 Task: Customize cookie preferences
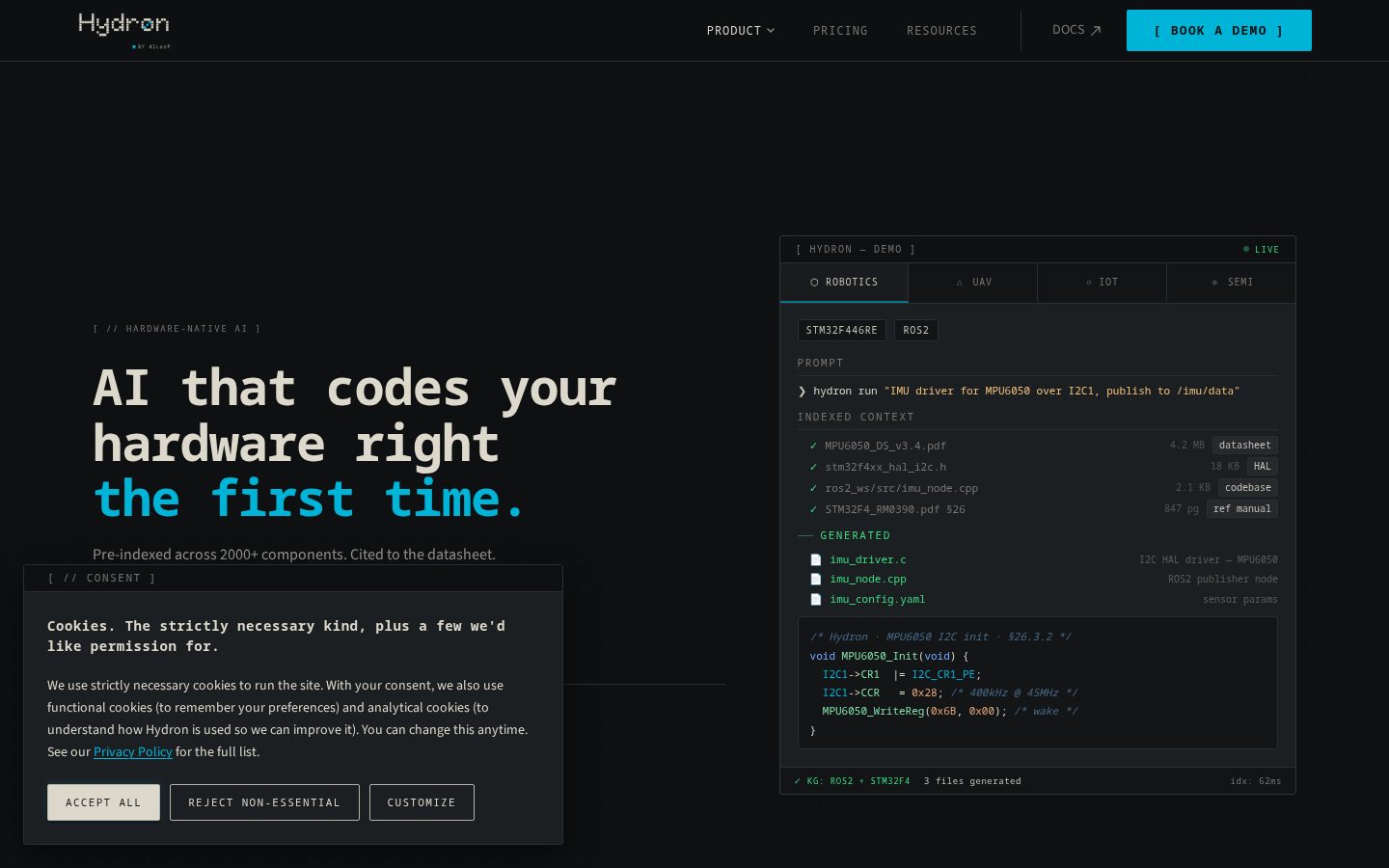422,802
